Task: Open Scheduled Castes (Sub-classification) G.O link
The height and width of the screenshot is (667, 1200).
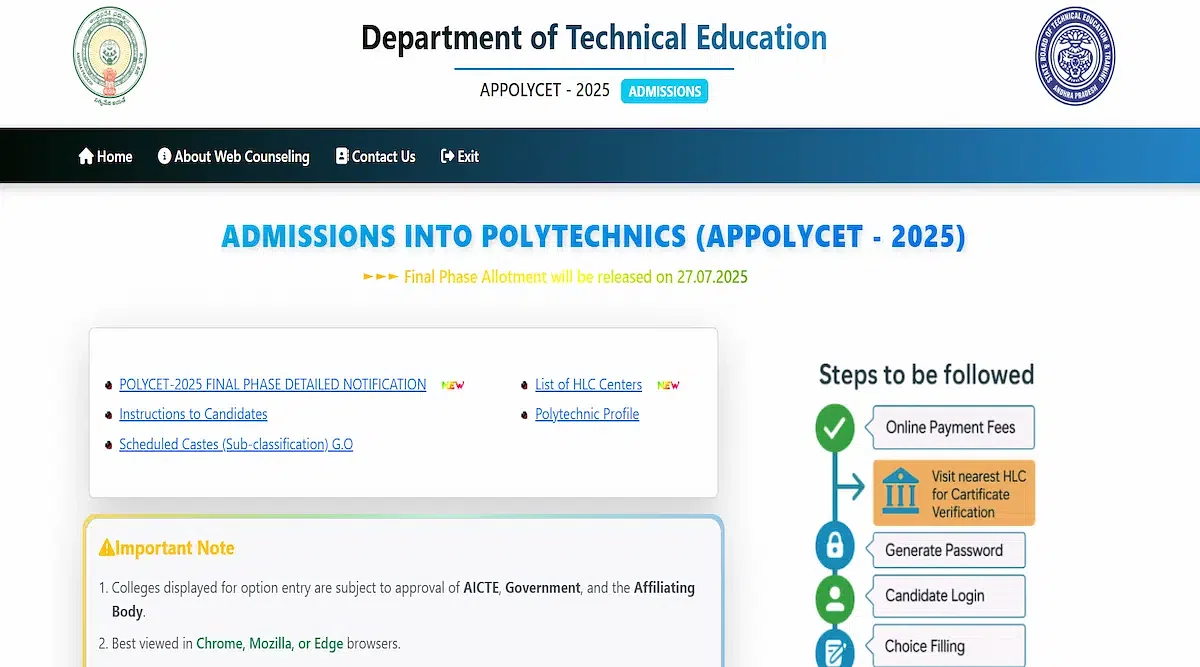Action: (x=236, y=444)
